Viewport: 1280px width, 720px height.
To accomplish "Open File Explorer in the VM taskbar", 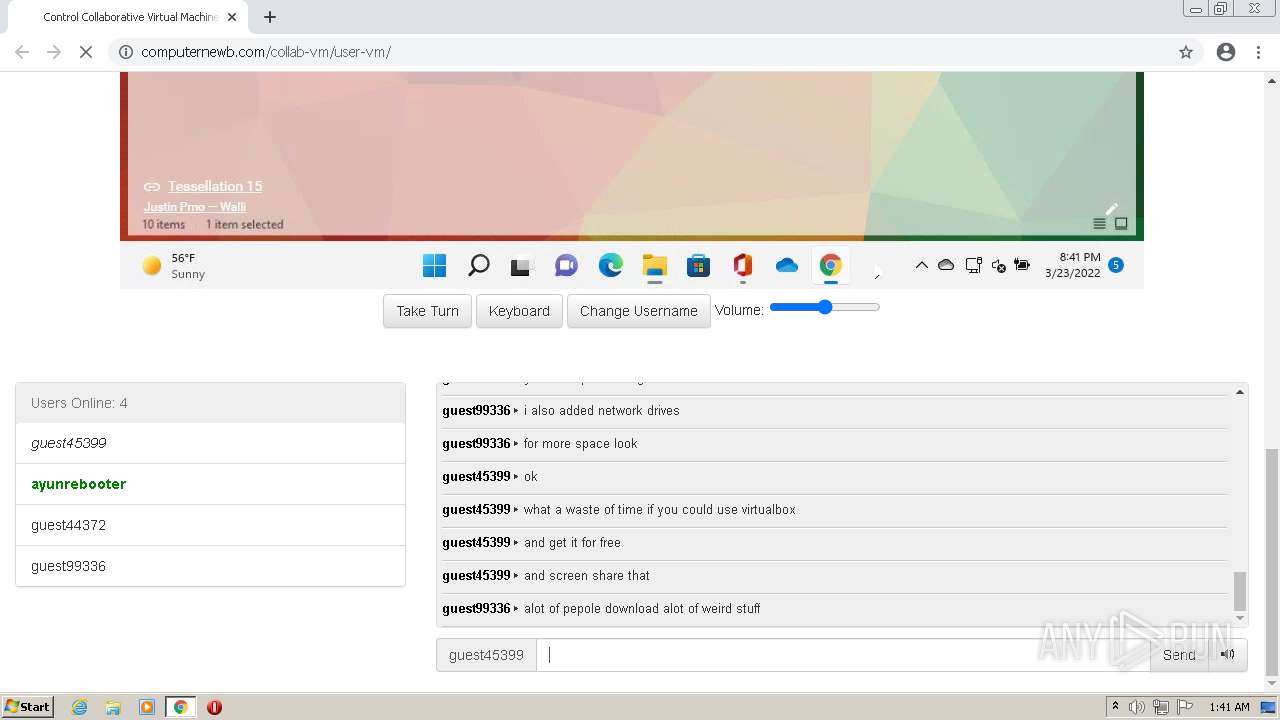I will [x=654, y=265].
